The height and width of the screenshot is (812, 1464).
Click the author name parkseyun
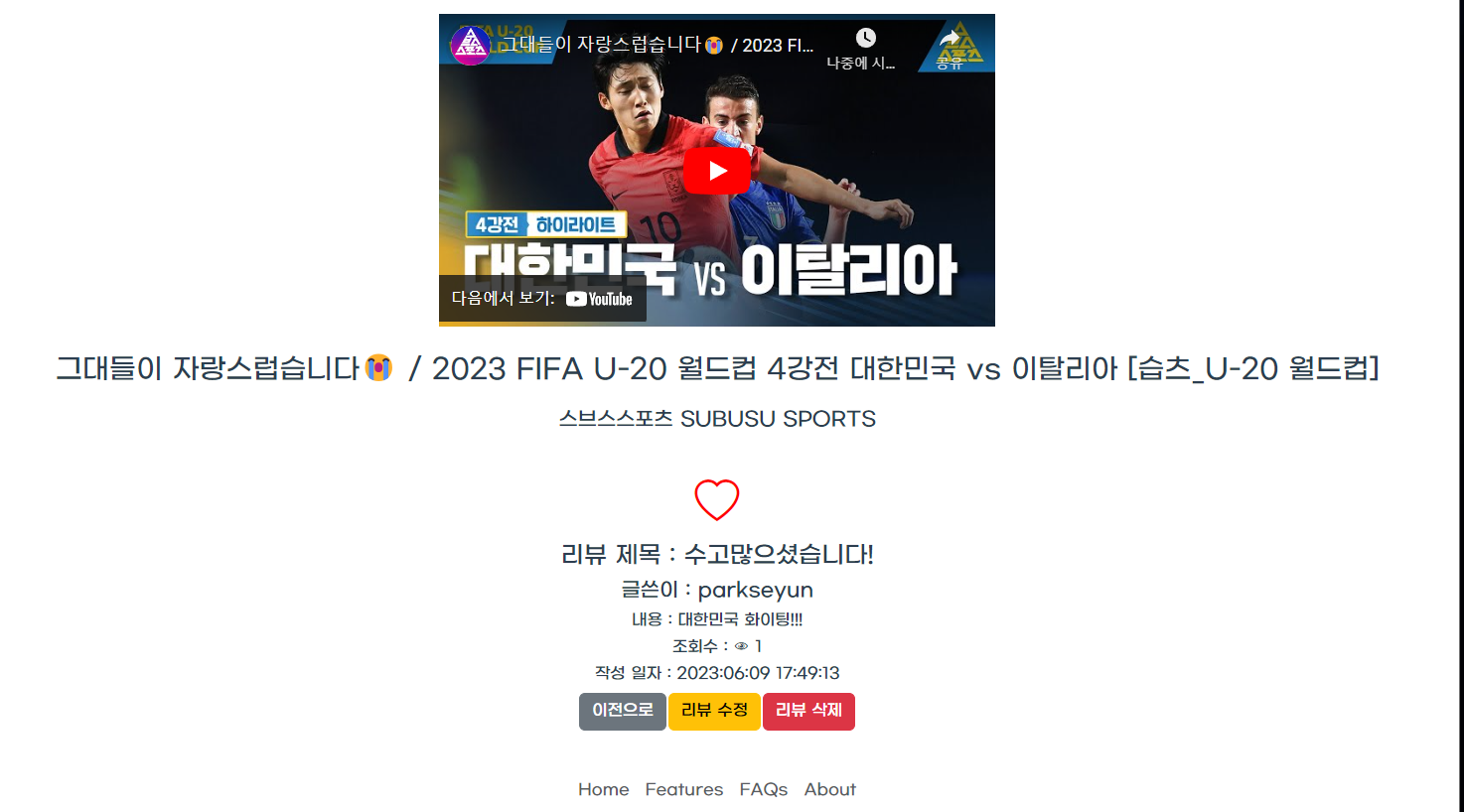pos(756,590)
